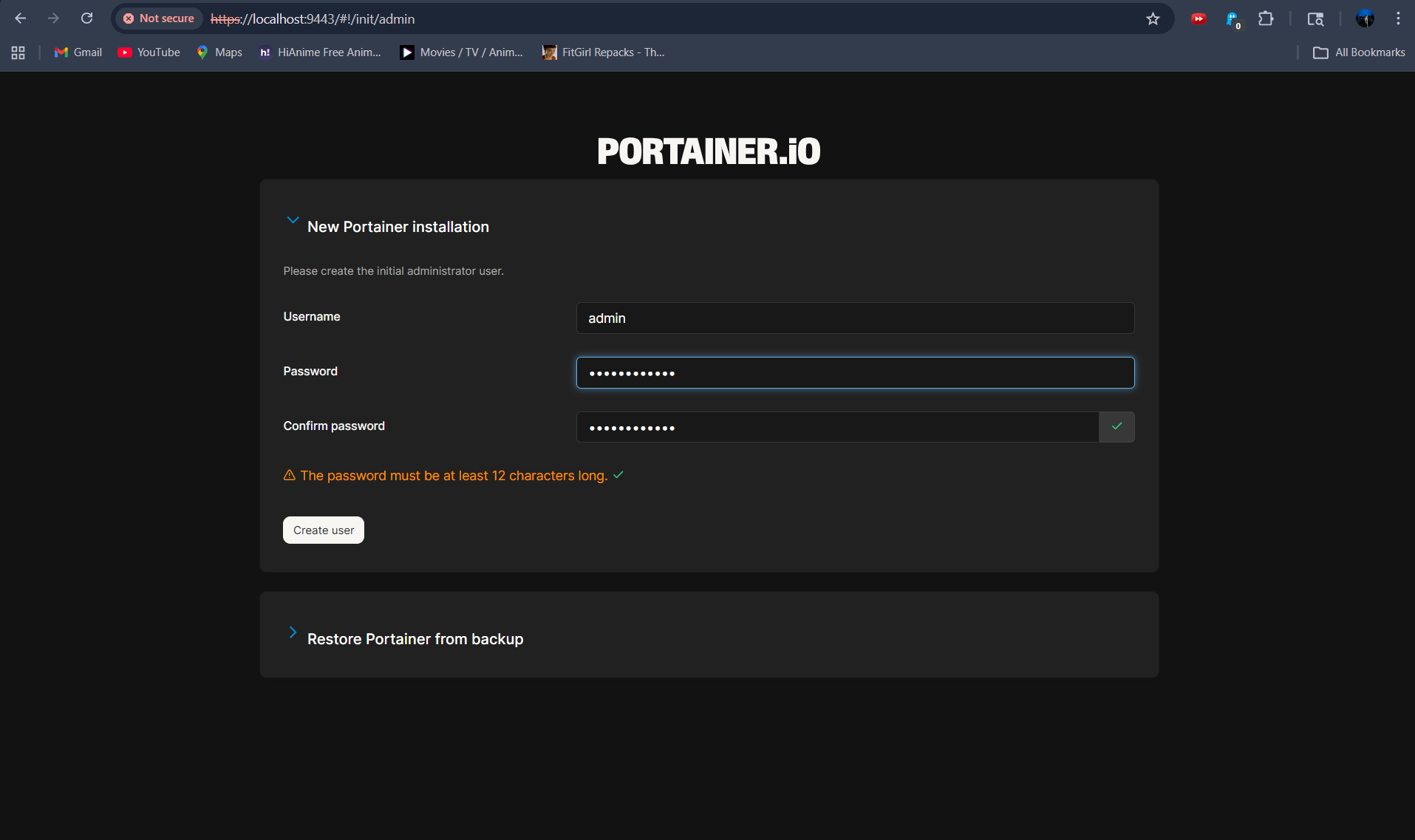This screenshot has width=1415, height=840.
Task: Open the side panel search icon
Action: click(1317, 18)
